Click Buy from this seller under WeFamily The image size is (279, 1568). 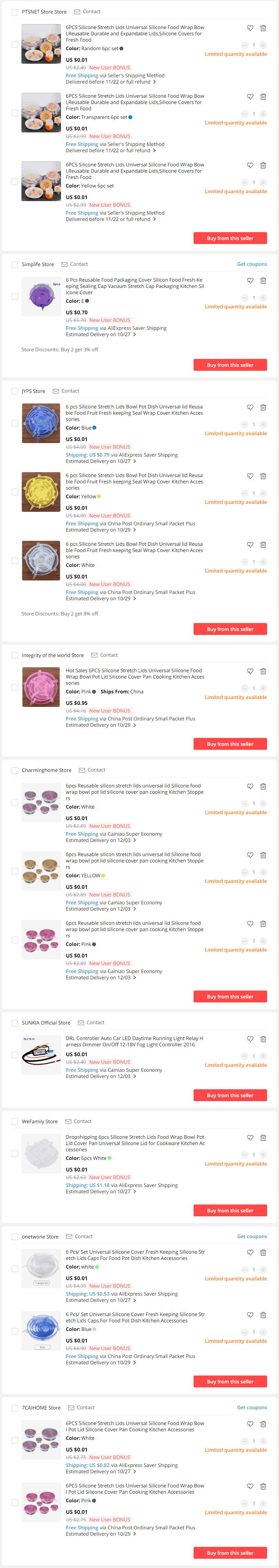(x=230, y=1211)
